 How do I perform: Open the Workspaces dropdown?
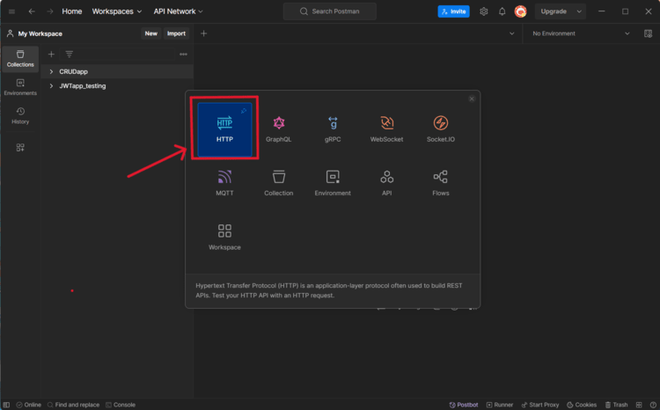click(x=117, y=11)
